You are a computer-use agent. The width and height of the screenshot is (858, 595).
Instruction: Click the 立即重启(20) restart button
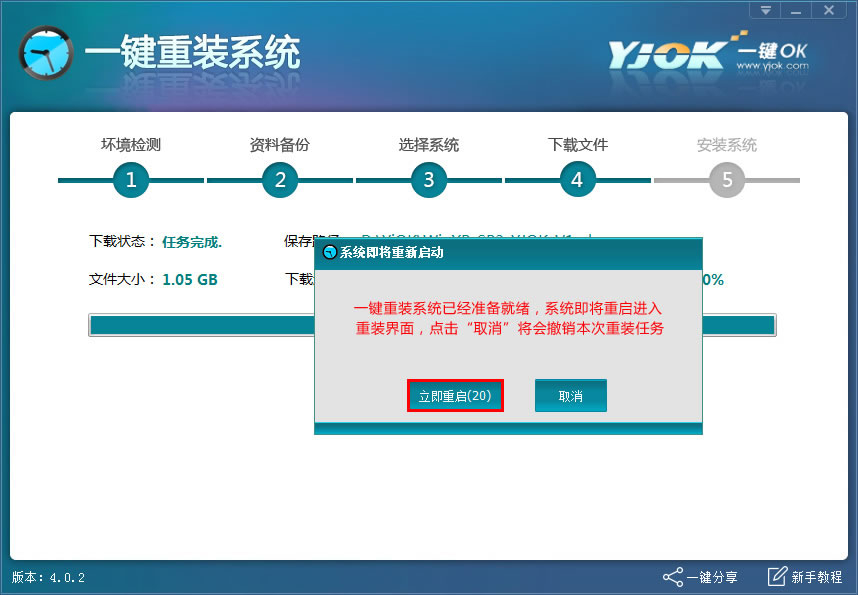(x=455, y=396)
